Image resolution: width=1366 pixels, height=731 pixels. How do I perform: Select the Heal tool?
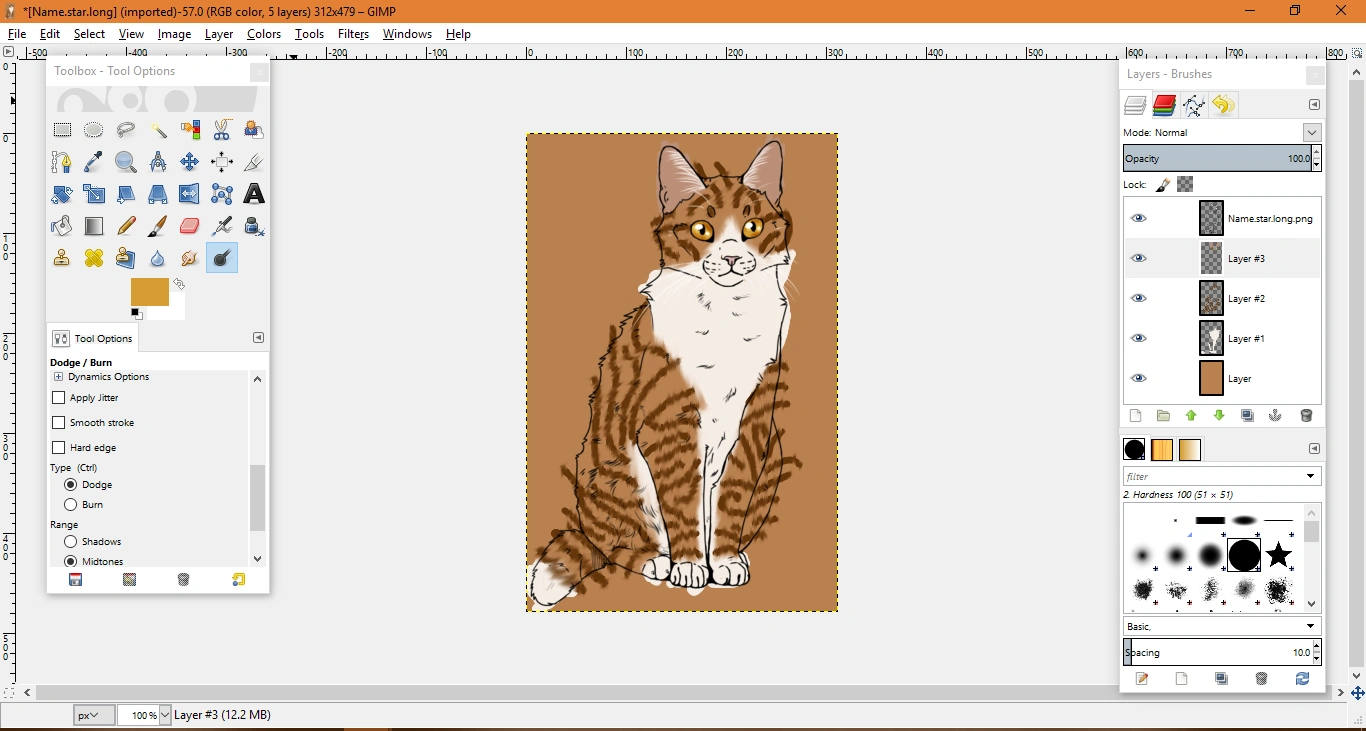click(94, 258)
